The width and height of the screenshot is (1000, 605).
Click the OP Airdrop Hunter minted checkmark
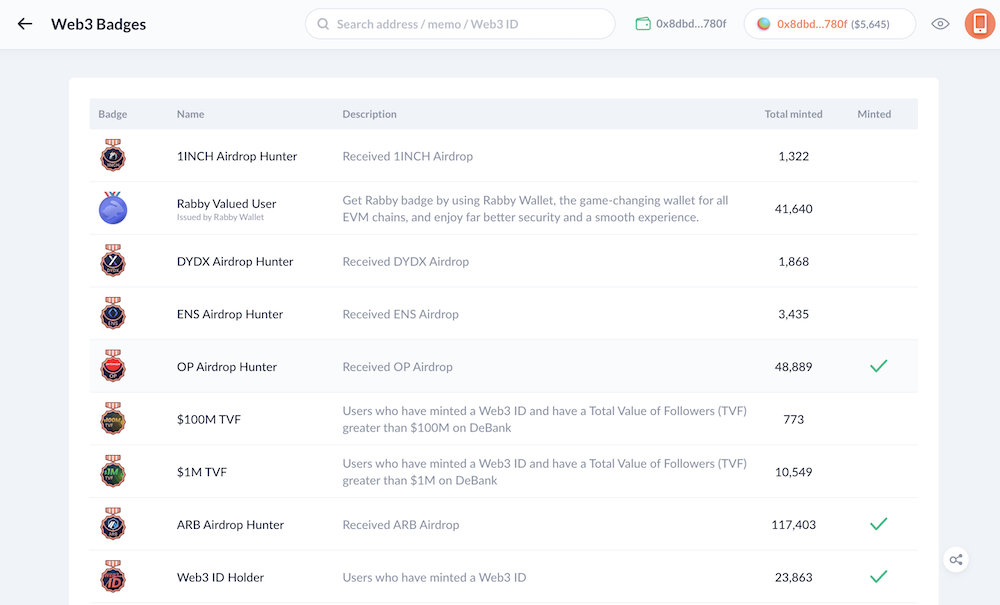(x=878, y=367)
